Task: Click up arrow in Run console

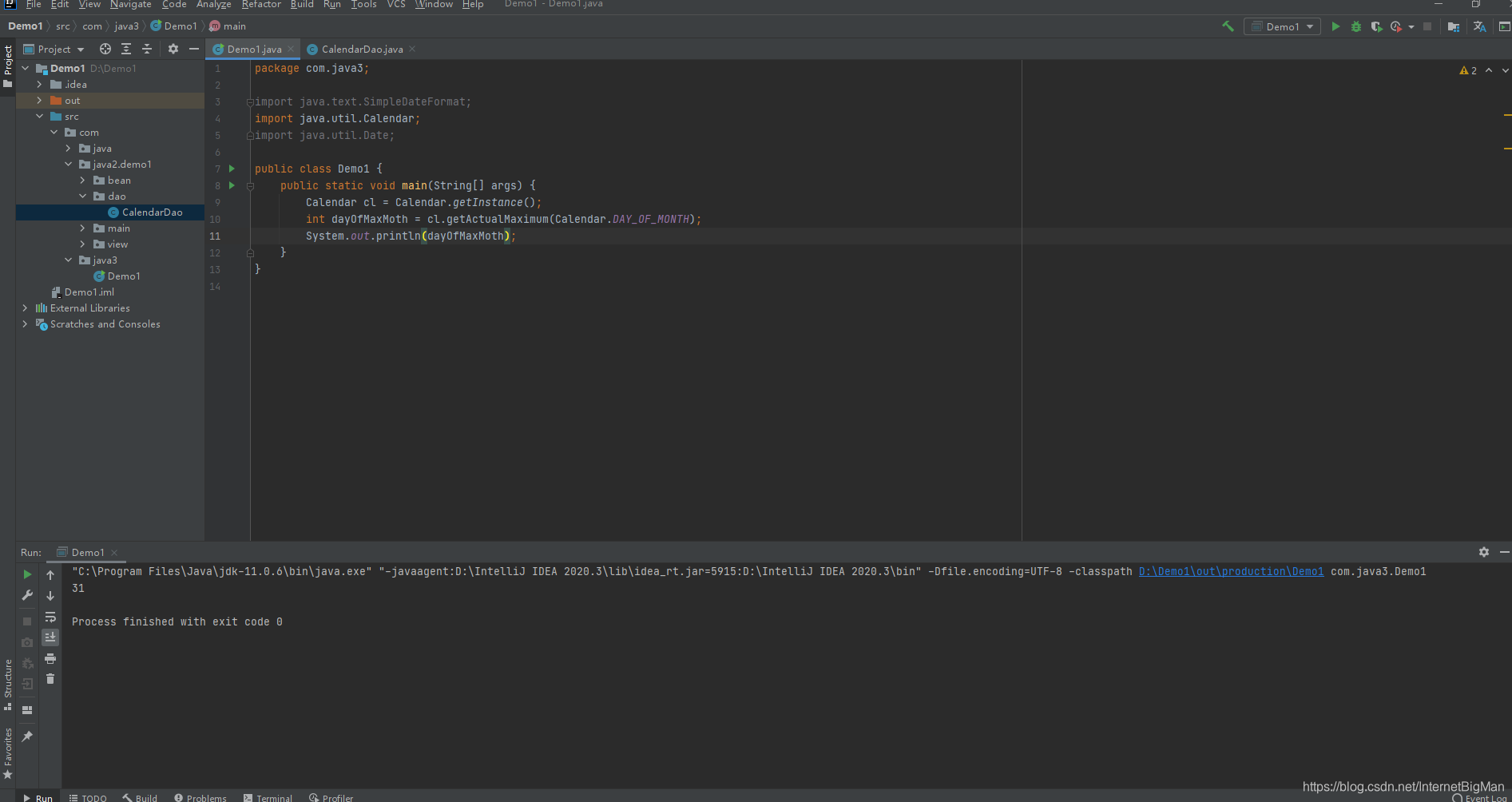Action: click(50, 574)
